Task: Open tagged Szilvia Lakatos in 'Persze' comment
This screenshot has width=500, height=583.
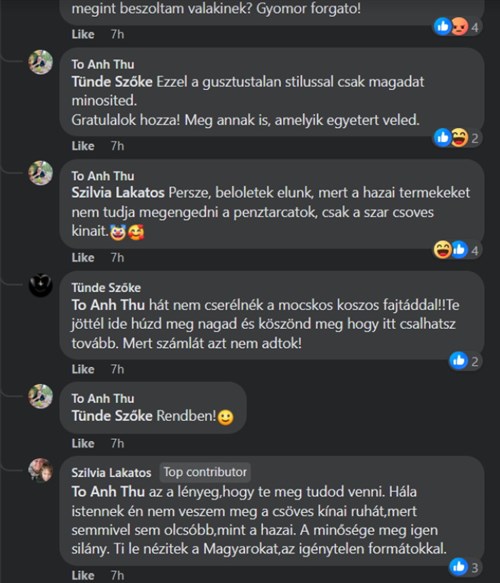Action: [118, 193]
